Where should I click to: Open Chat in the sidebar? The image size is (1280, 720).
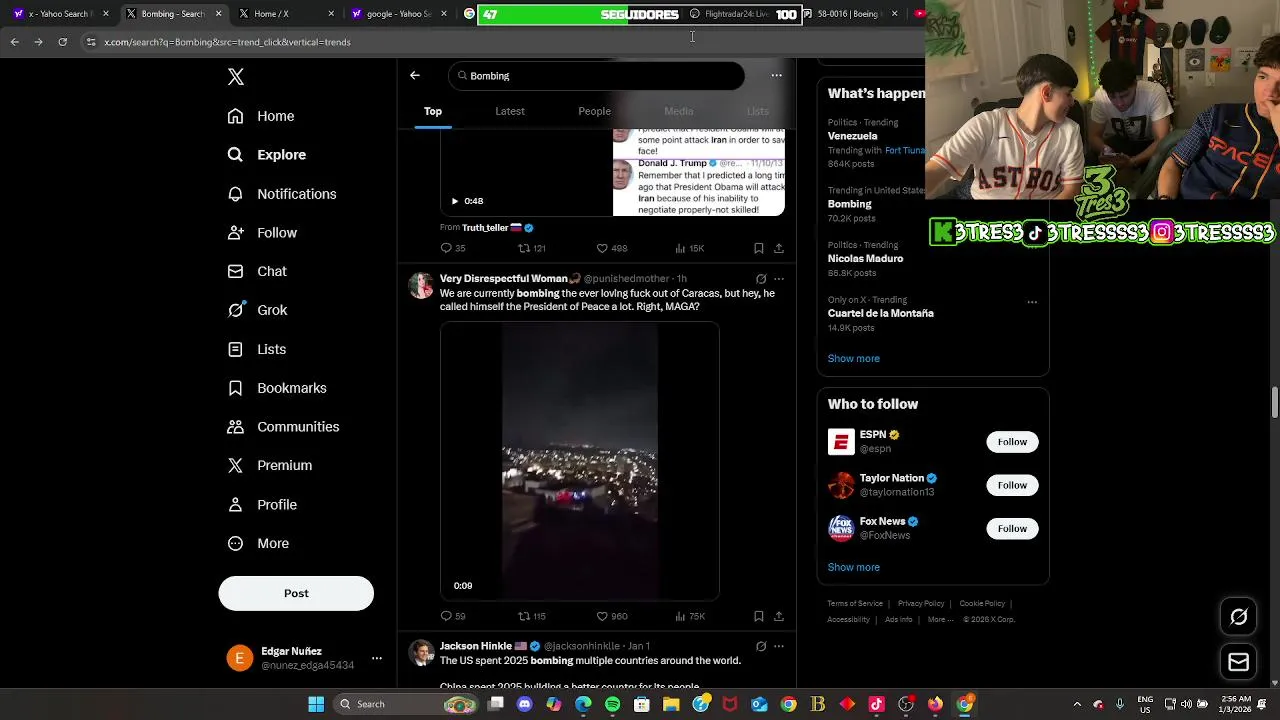257,271
